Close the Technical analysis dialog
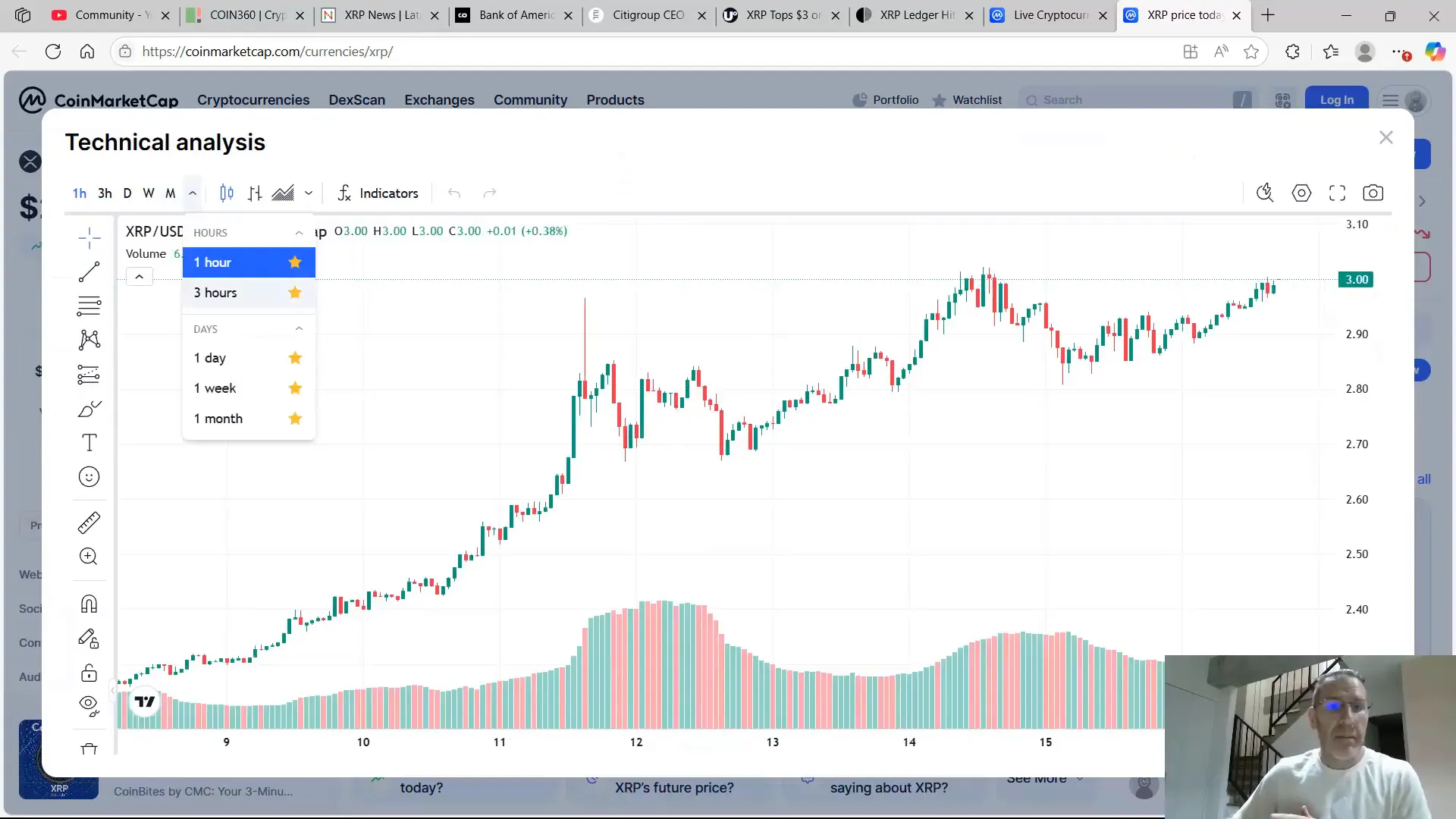Image resolution: width=1456 pixels, height=819 pixels. point(1386,137)
